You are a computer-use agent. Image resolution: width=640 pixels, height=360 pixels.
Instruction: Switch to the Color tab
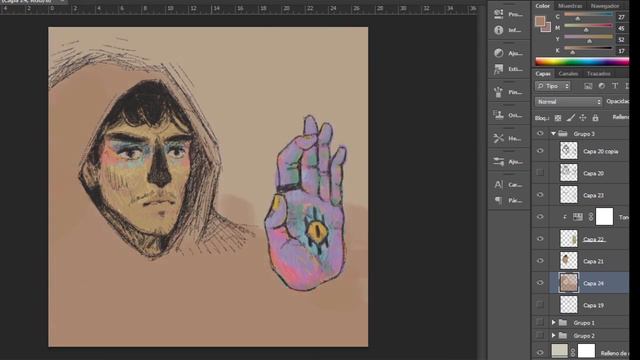(542, 6)
